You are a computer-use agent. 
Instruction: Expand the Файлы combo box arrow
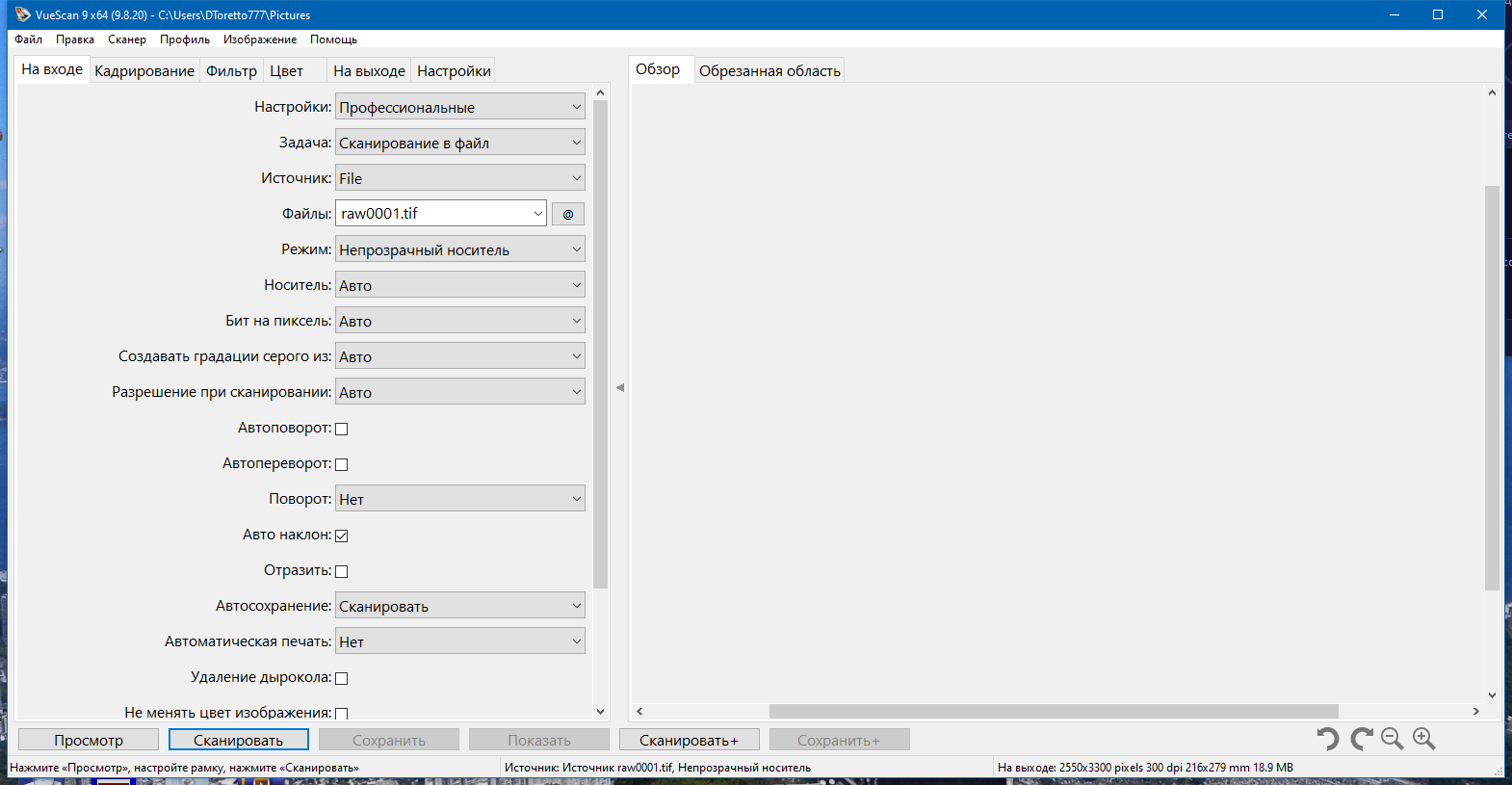point(537,214)
